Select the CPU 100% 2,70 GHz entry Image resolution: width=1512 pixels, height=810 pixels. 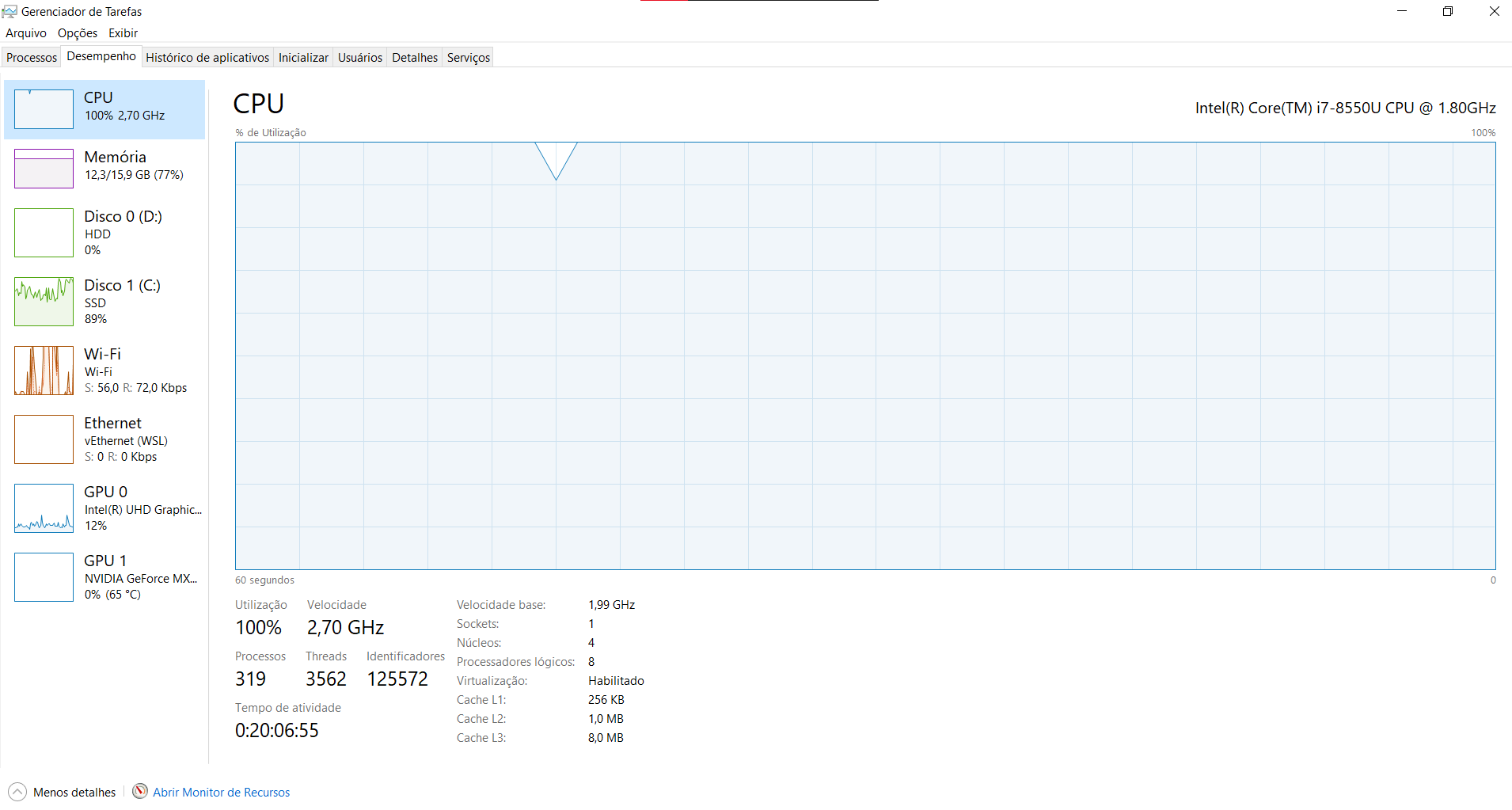point(104,109)
